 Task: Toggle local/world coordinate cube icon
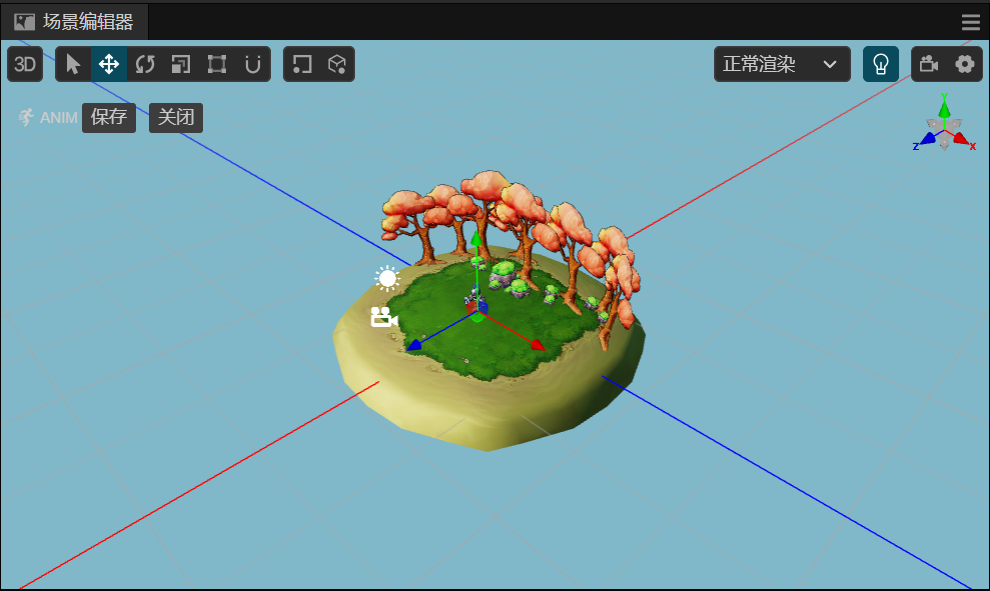pyautogui.click(x=337, y=64)
